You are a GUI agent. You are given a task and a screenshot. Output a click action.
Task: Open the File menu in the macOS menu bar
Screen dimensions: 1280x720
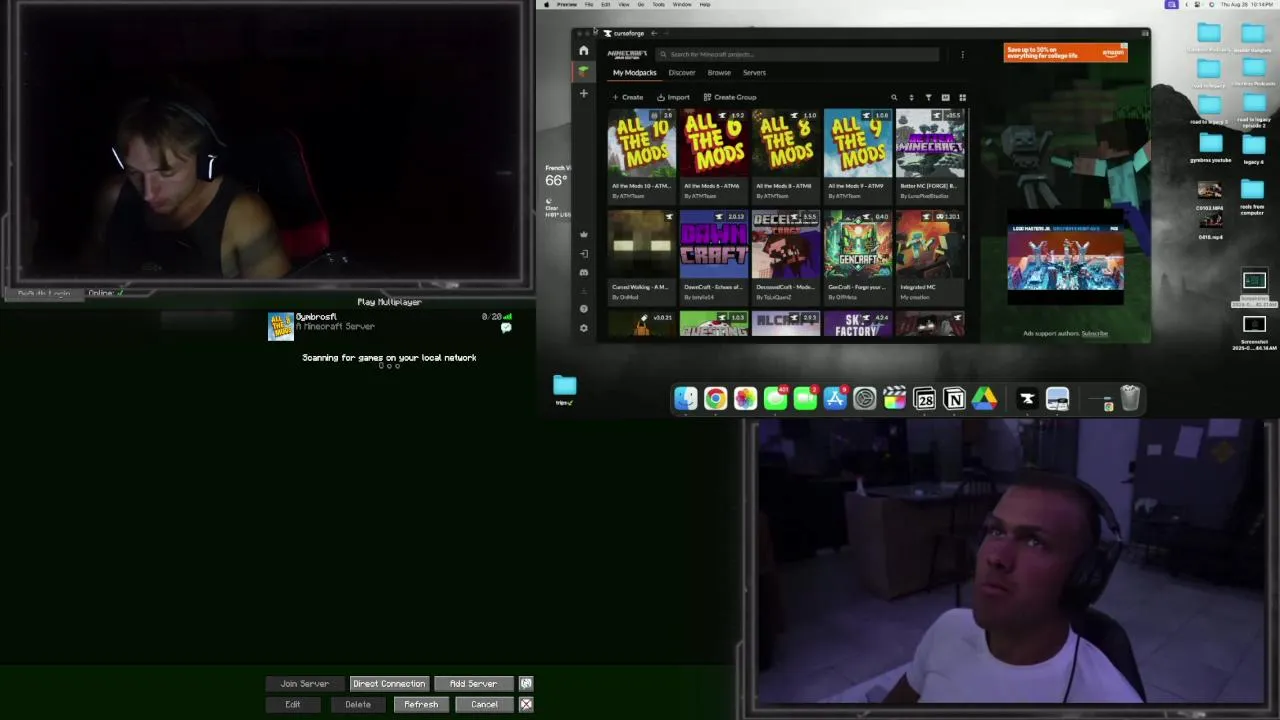[589, 4]
